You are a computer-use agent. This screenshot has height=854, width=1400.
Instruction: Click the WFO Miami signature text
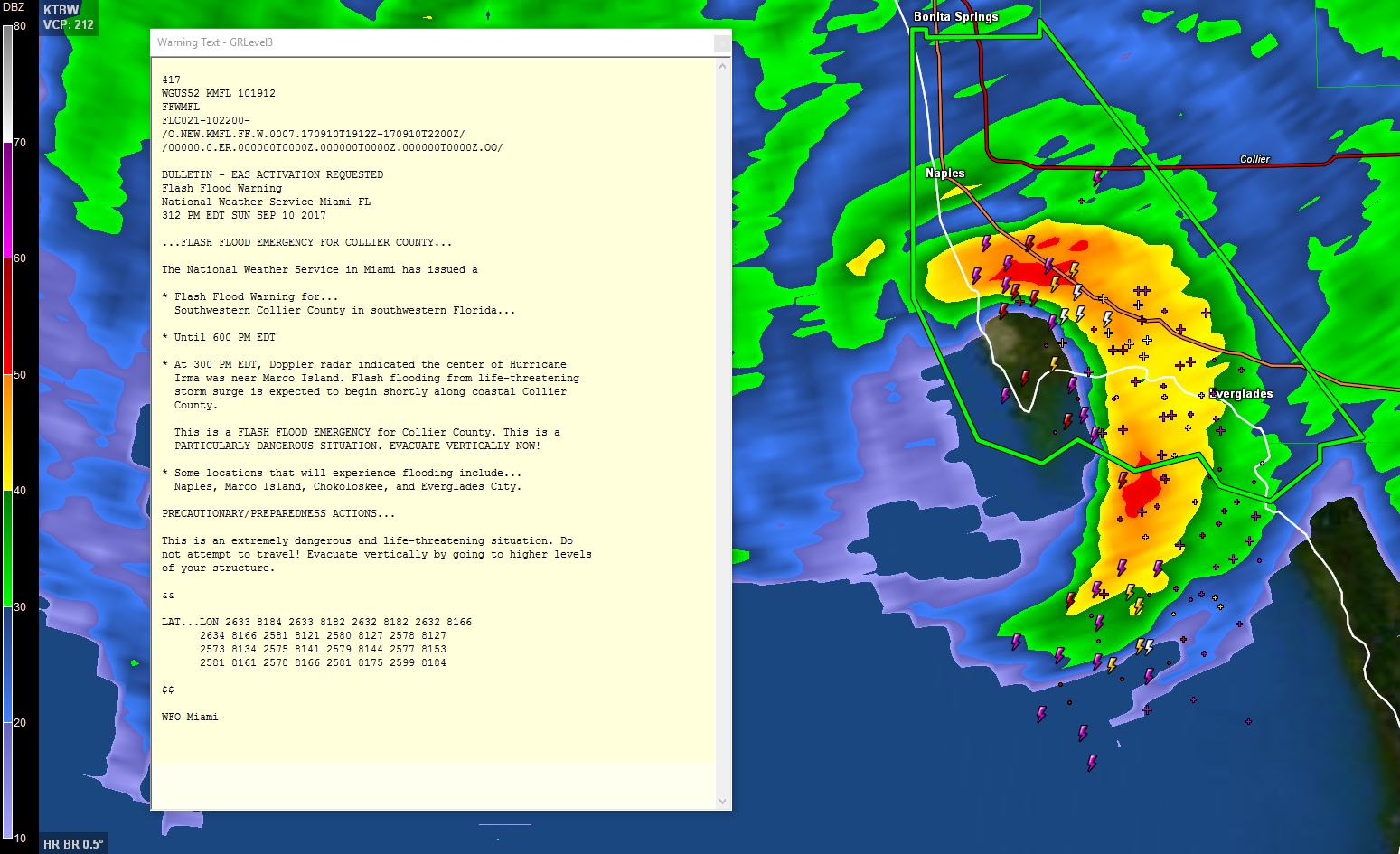coord(190,717)
